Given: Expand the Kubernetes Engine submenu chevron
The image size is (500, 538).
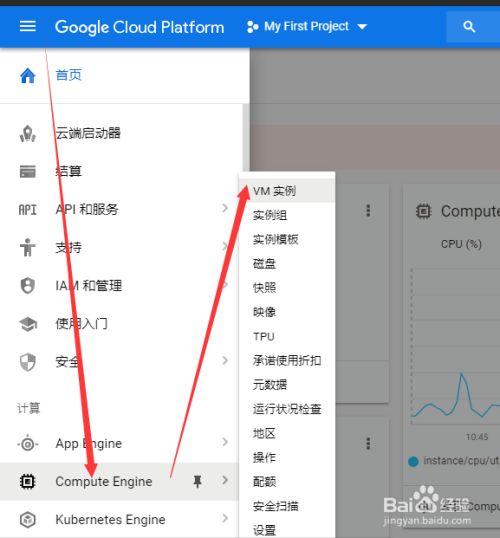Looking at the screenshot, I should [x=225, y=518].
